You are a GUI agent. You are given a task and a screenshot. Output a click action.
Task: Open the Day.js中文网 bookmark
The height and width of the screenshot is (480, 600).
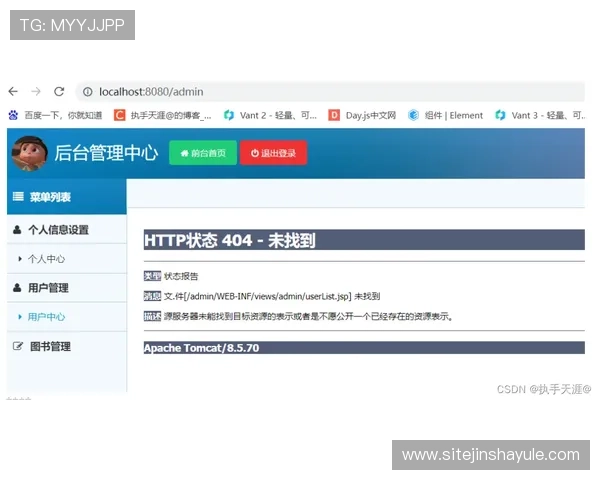(362, 115)
